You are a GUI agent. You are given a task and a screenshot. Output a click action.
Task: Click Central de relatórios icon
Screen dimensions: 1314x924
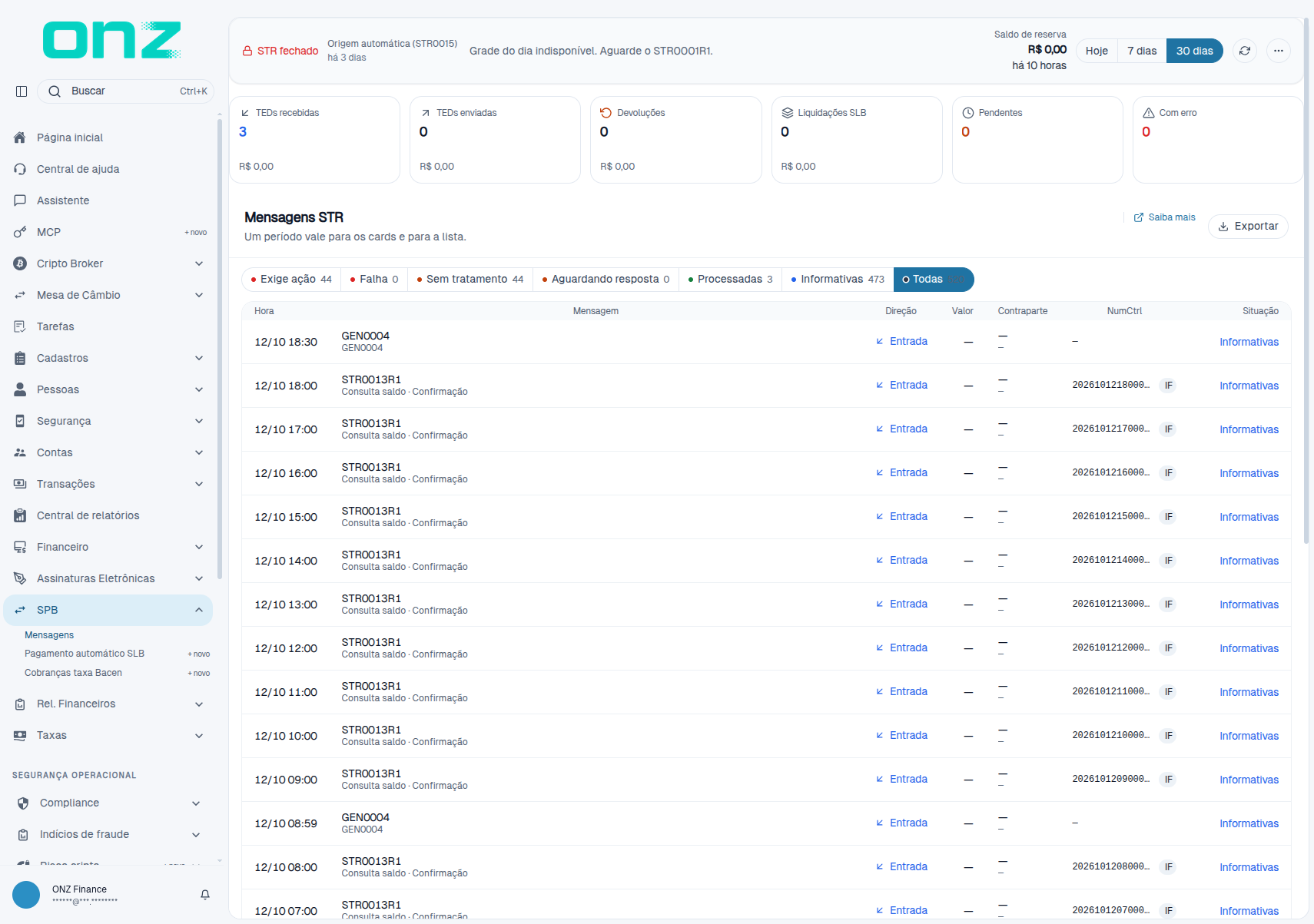pos(20,515)
